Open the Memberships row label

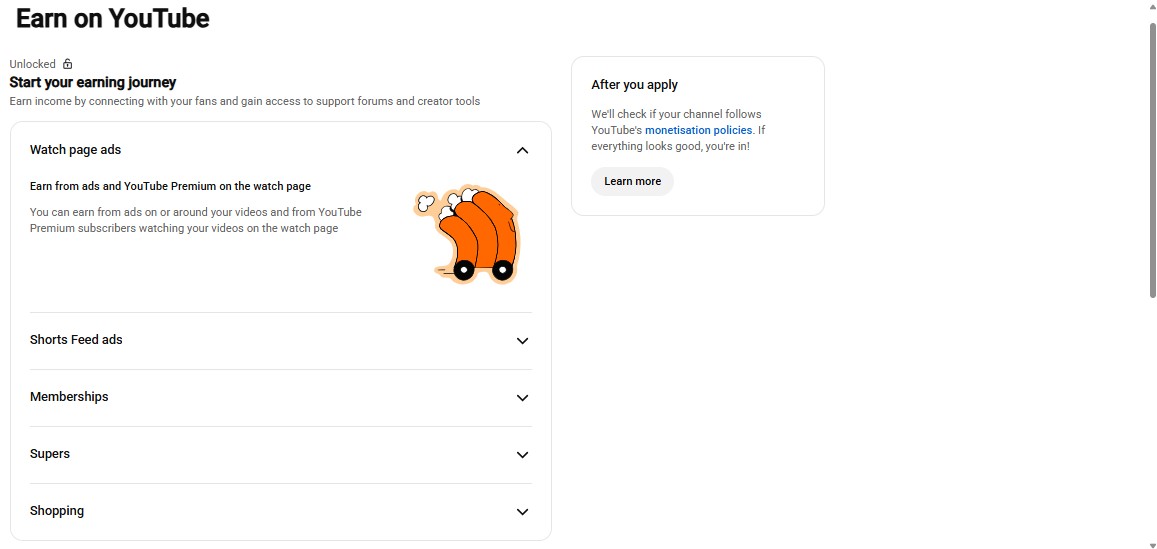tap(69, 397)
